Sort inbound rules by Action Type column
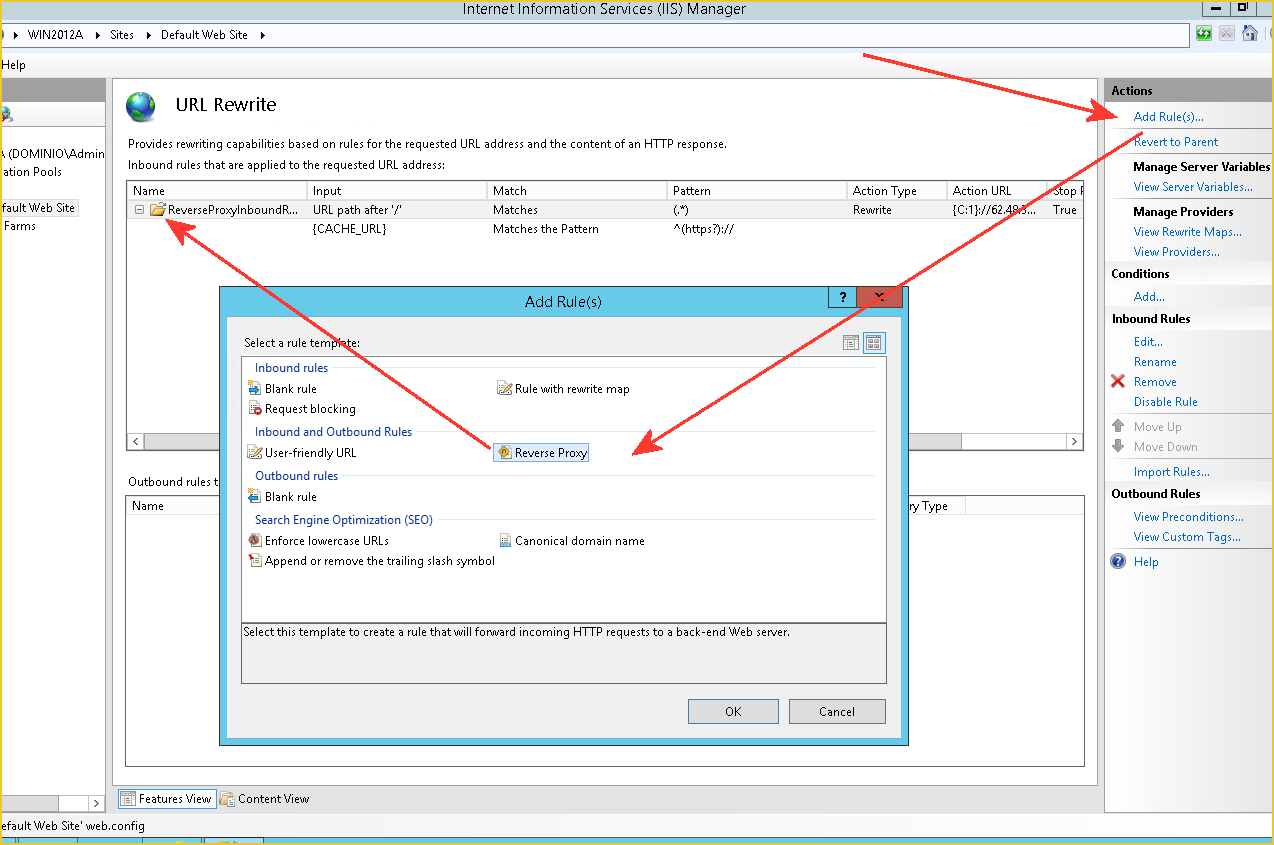Screen dimensions: 1274x845 tap(897, 190)
